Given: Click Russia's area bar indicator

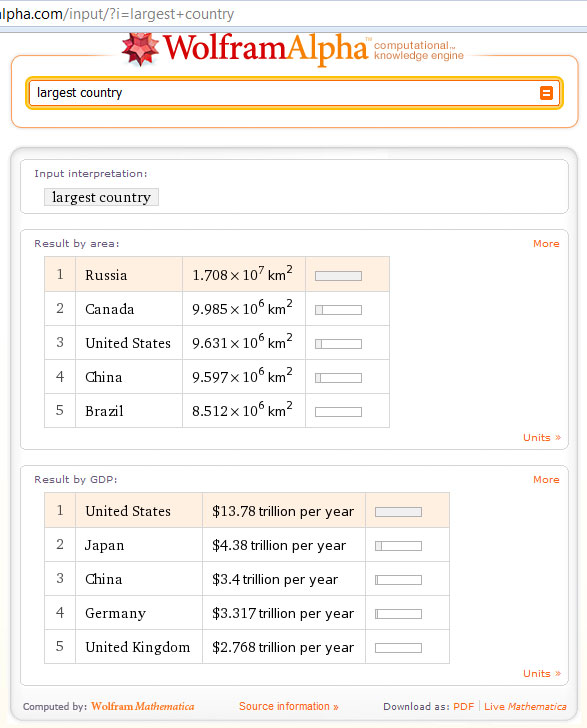Looking at the screenshot, I should (338, 276).
